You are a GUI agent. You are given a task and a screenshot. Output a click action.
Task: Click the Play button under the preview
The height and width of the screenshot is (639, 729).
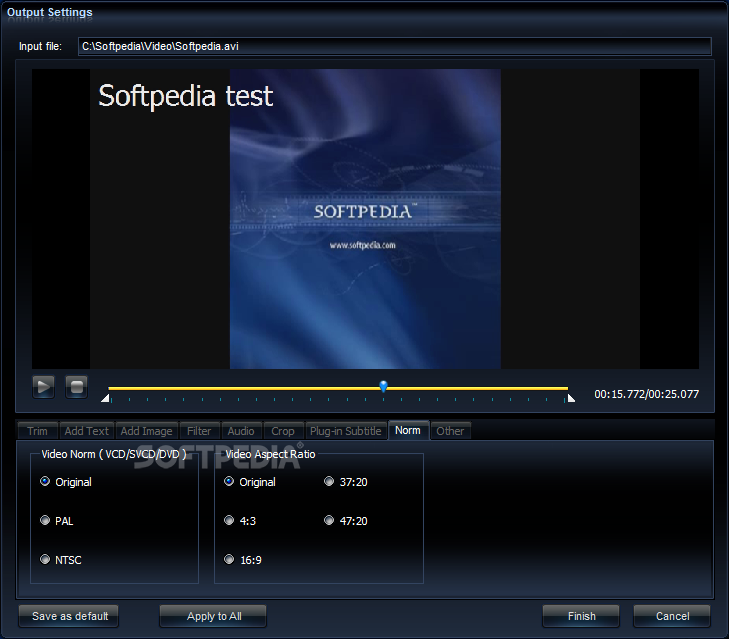click(x=43, y=386)
